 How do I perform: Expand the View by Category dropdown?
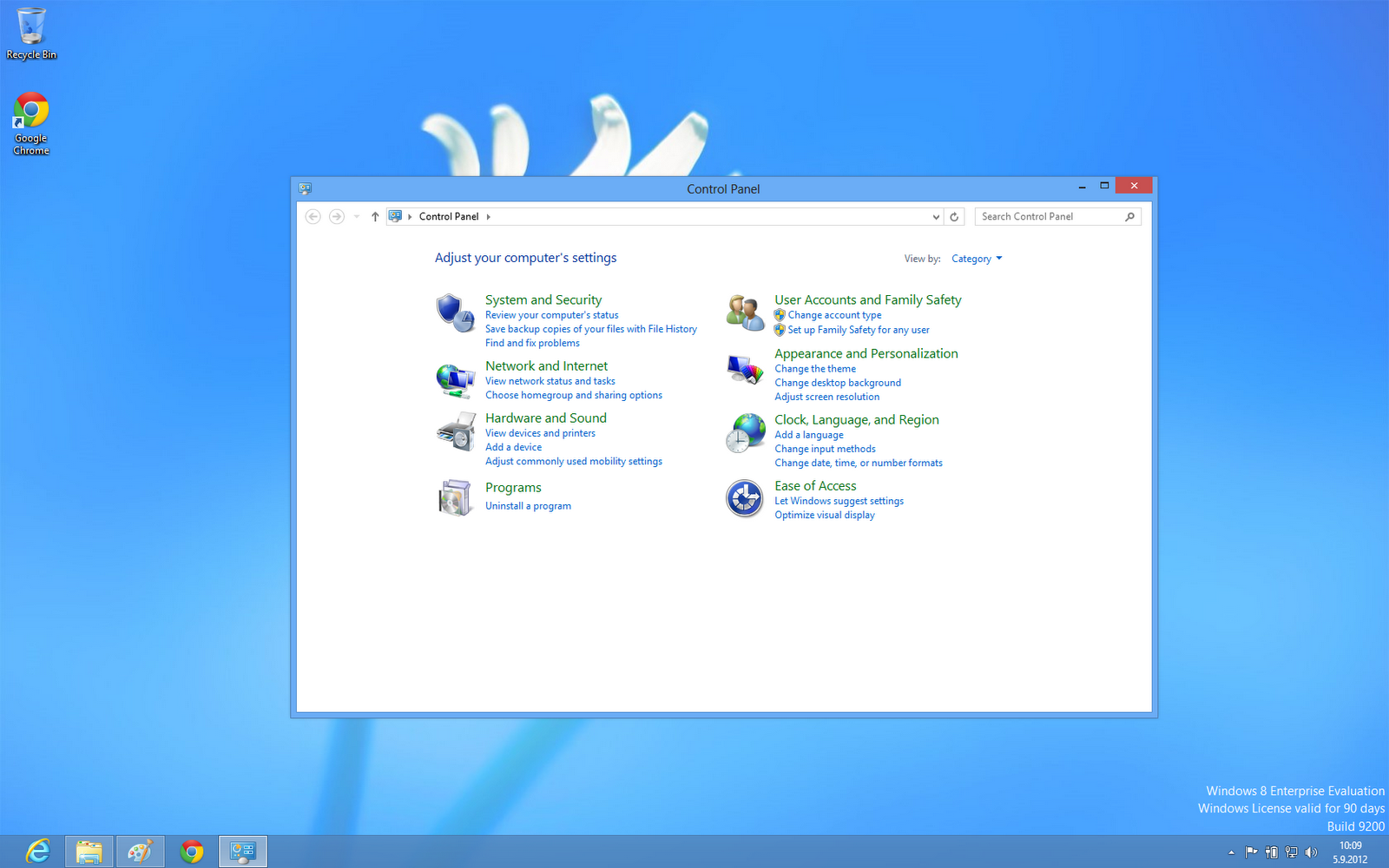tap(977, 259)
